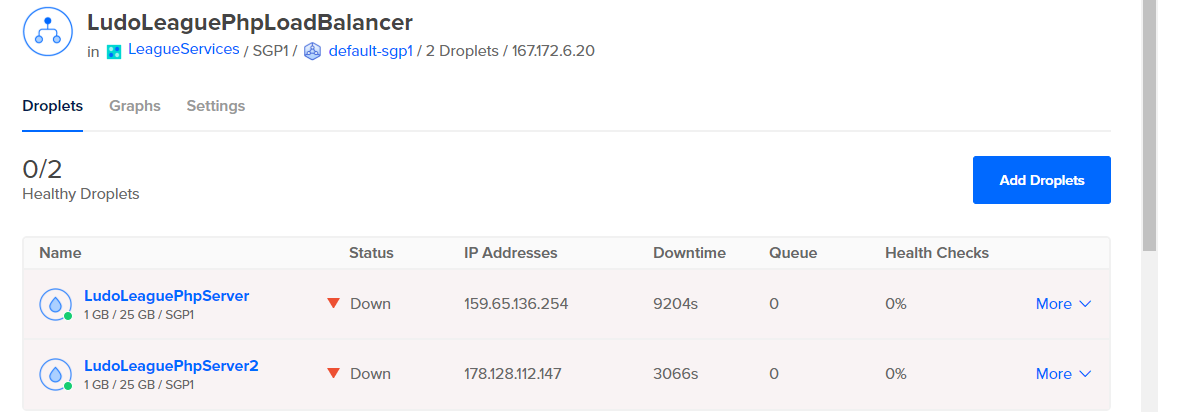1199x412 pixels.
Task: Click green status dot on LudoLeaguePhpServer2 icon
Action: 68,386
